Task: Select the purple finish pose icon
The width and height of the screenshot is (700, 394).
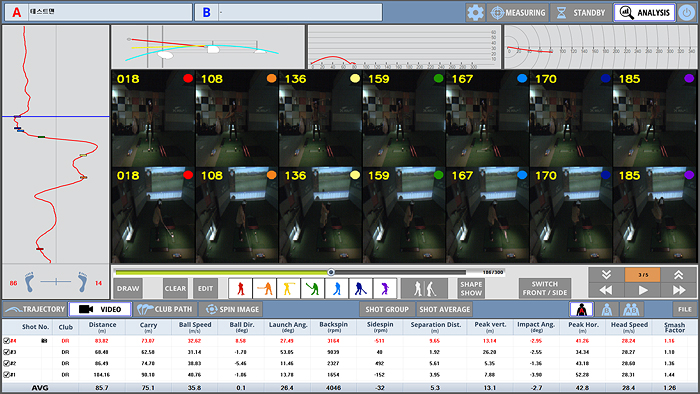Action: tap(385, 289)
